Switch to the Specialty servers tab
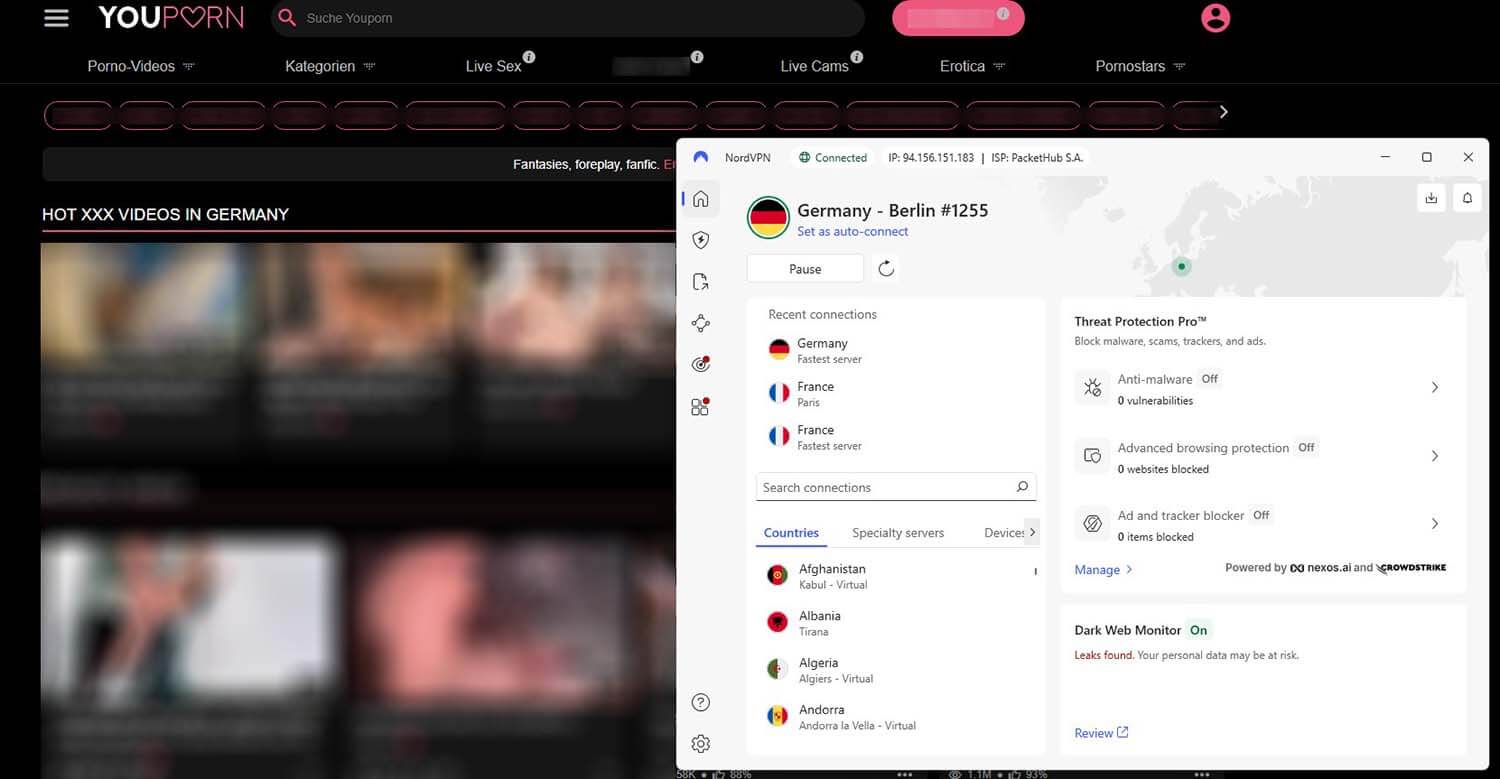This screenshot has height=779, width=1500. pyautogui.click(x=898, y=533)
